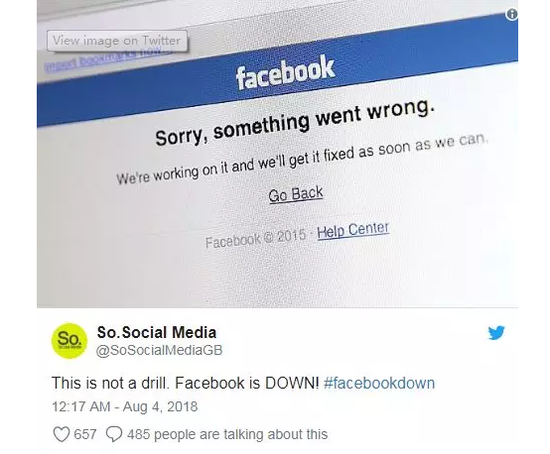Click View image on Twitter button

click(117, 41)
